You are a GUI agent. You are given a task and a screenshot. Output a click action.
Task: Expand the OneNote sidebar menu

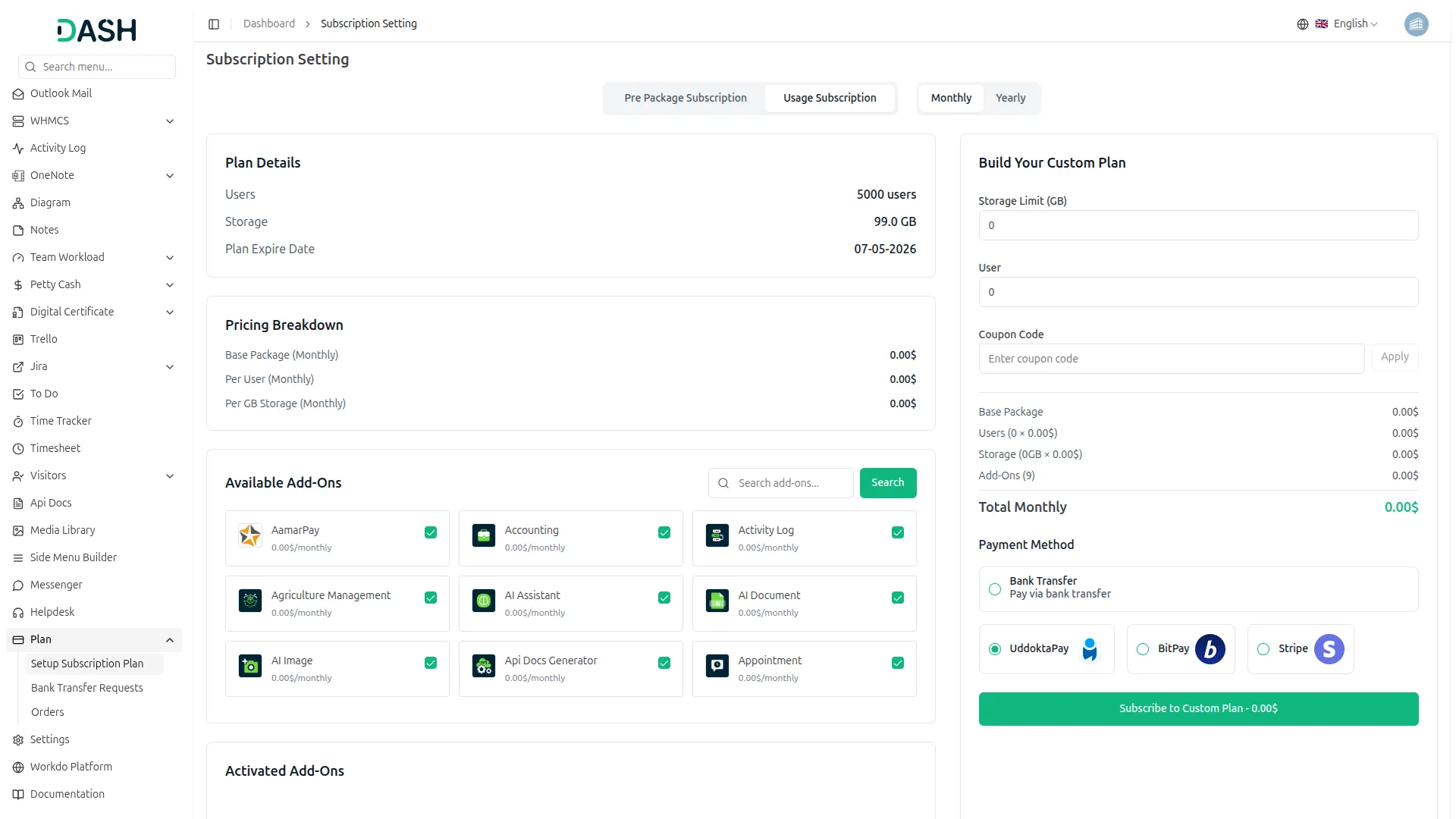click(94, 175)
